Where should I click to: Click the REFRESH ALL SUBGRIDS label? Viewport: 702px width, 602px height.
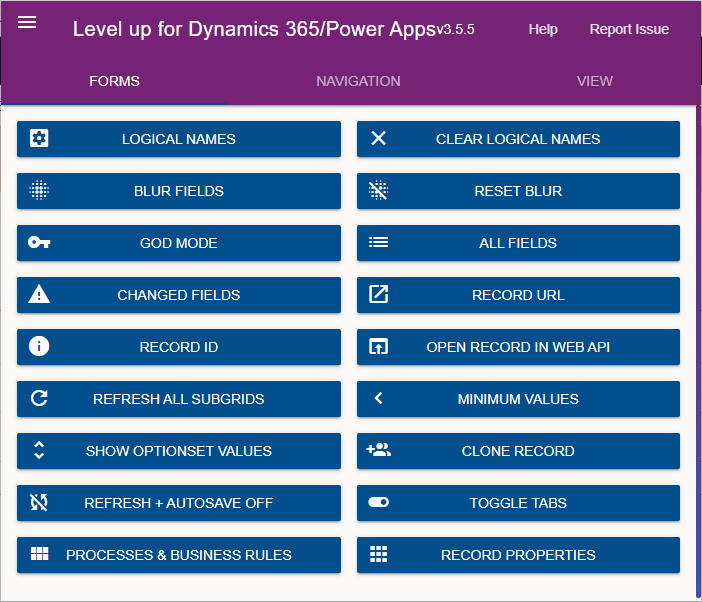pyautogui.click(x=179, y=399)
